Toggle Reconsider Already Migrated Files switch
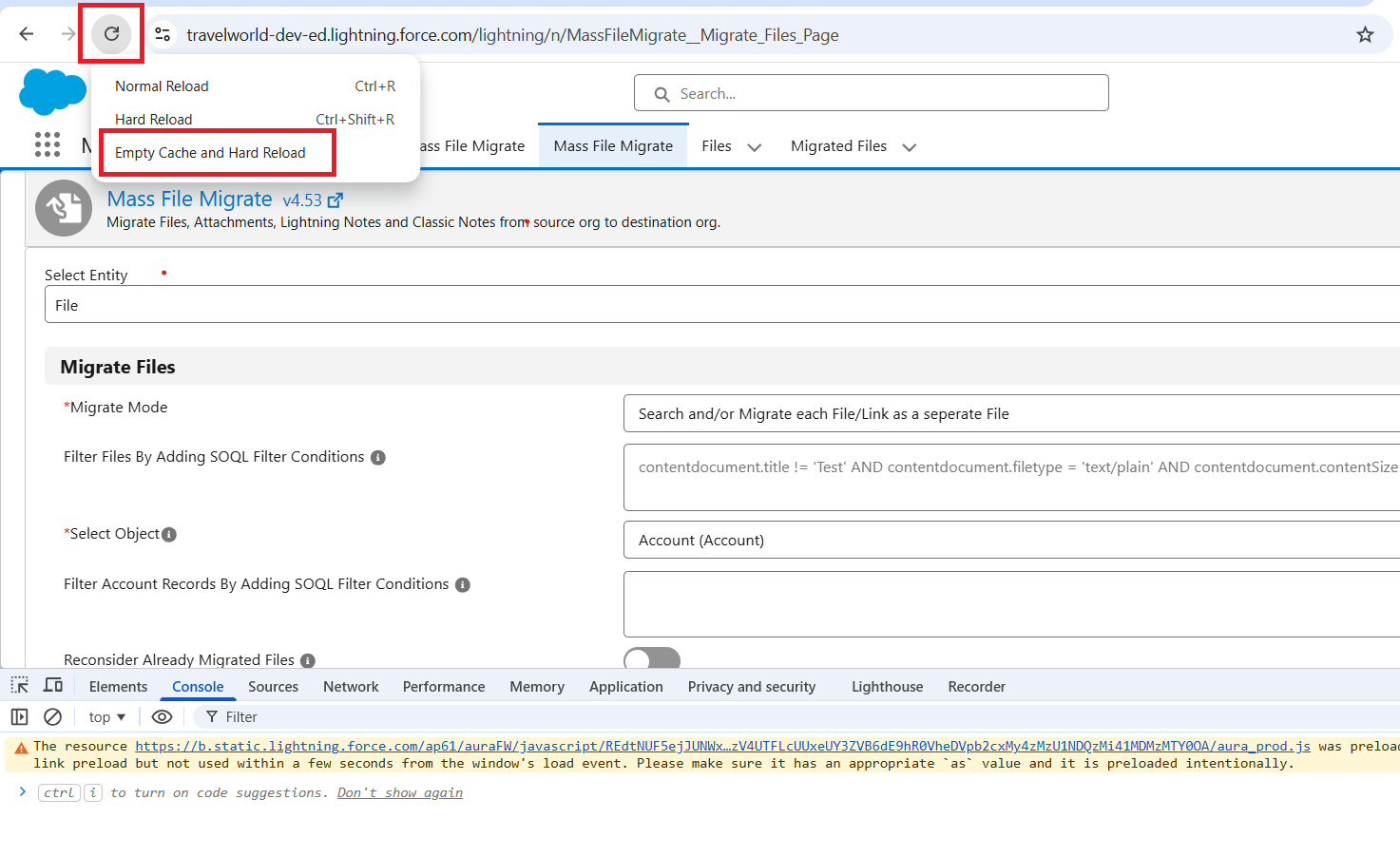Image resolution: width=1400 pixels, height=856 pixels. [652, 657]
